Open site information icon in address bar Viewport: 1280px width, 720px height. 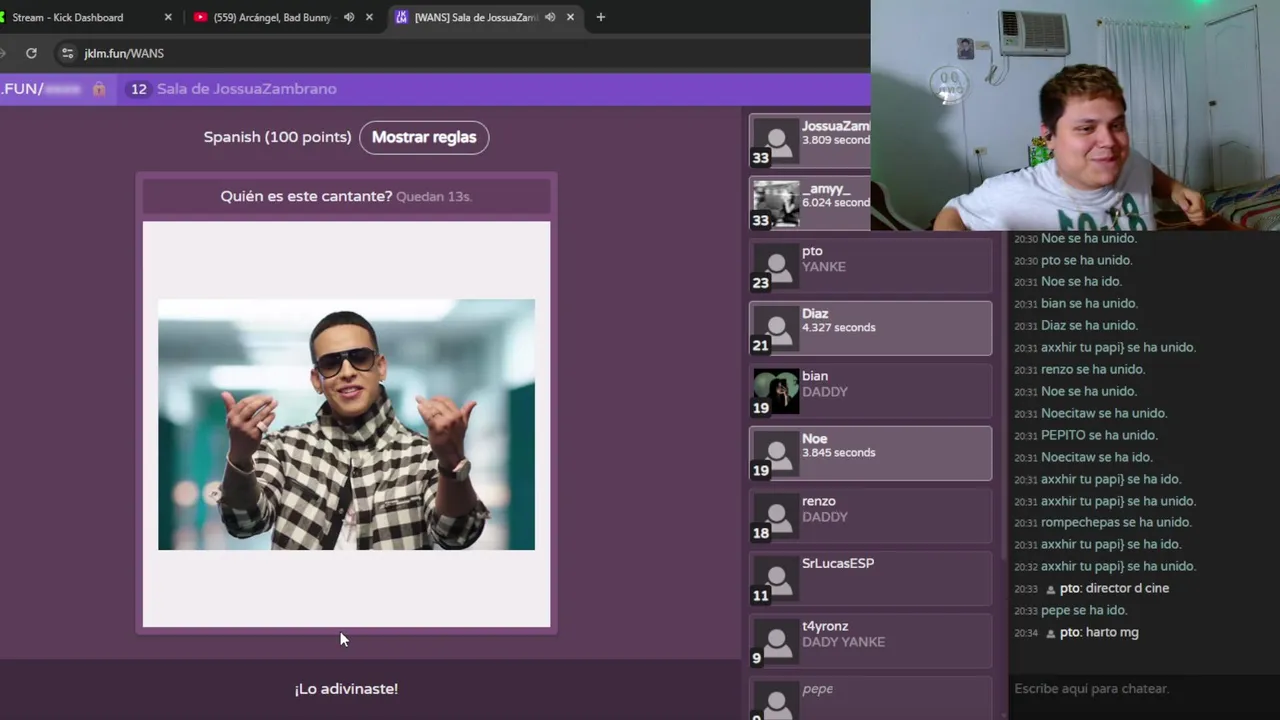click(x=67, y=53)
